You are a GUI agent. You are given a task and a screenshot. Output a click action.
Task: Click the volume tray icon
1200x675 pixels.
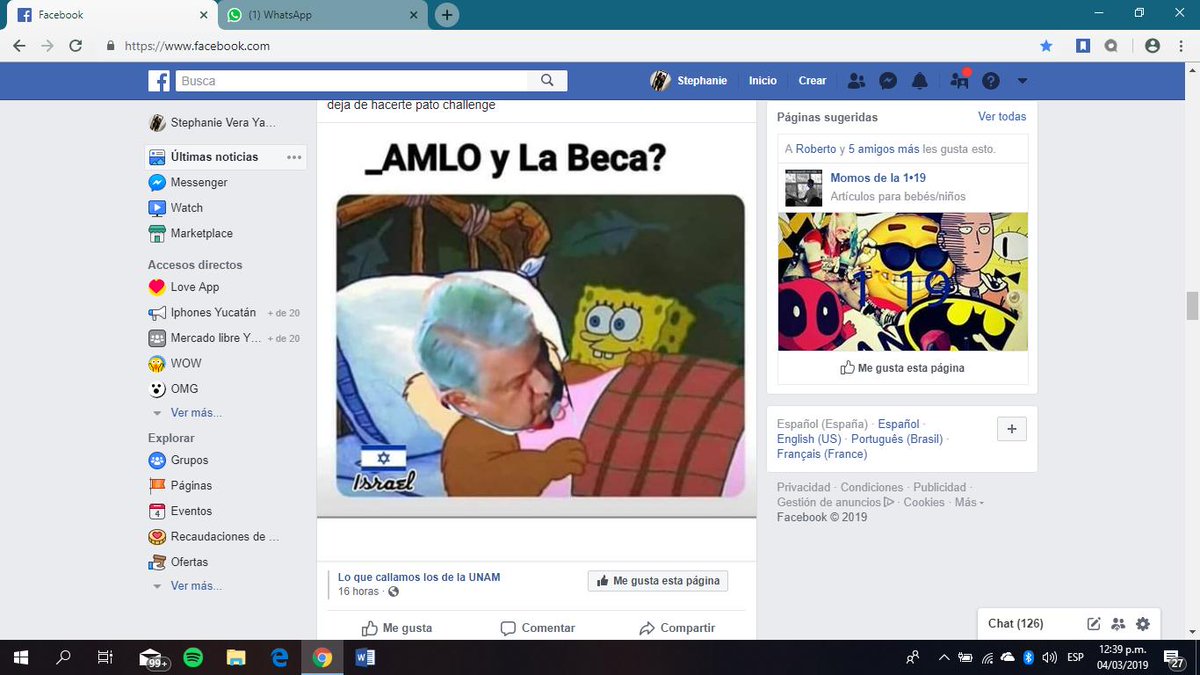pos(1049,658)
